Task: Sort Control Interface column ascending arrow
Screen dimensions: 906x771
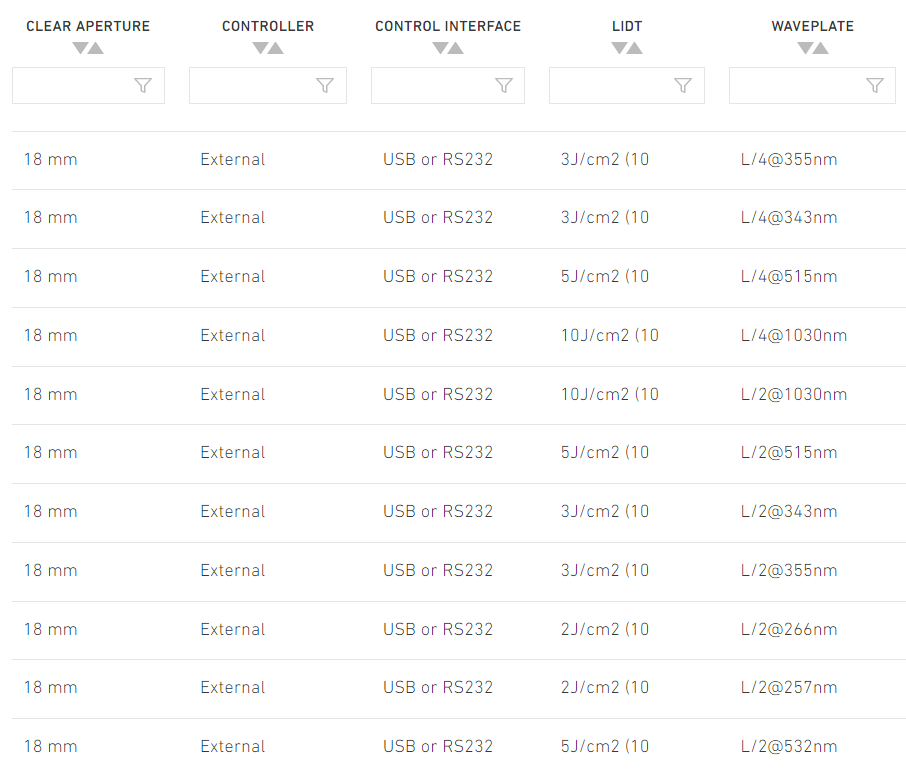Action: pos(456,48)
